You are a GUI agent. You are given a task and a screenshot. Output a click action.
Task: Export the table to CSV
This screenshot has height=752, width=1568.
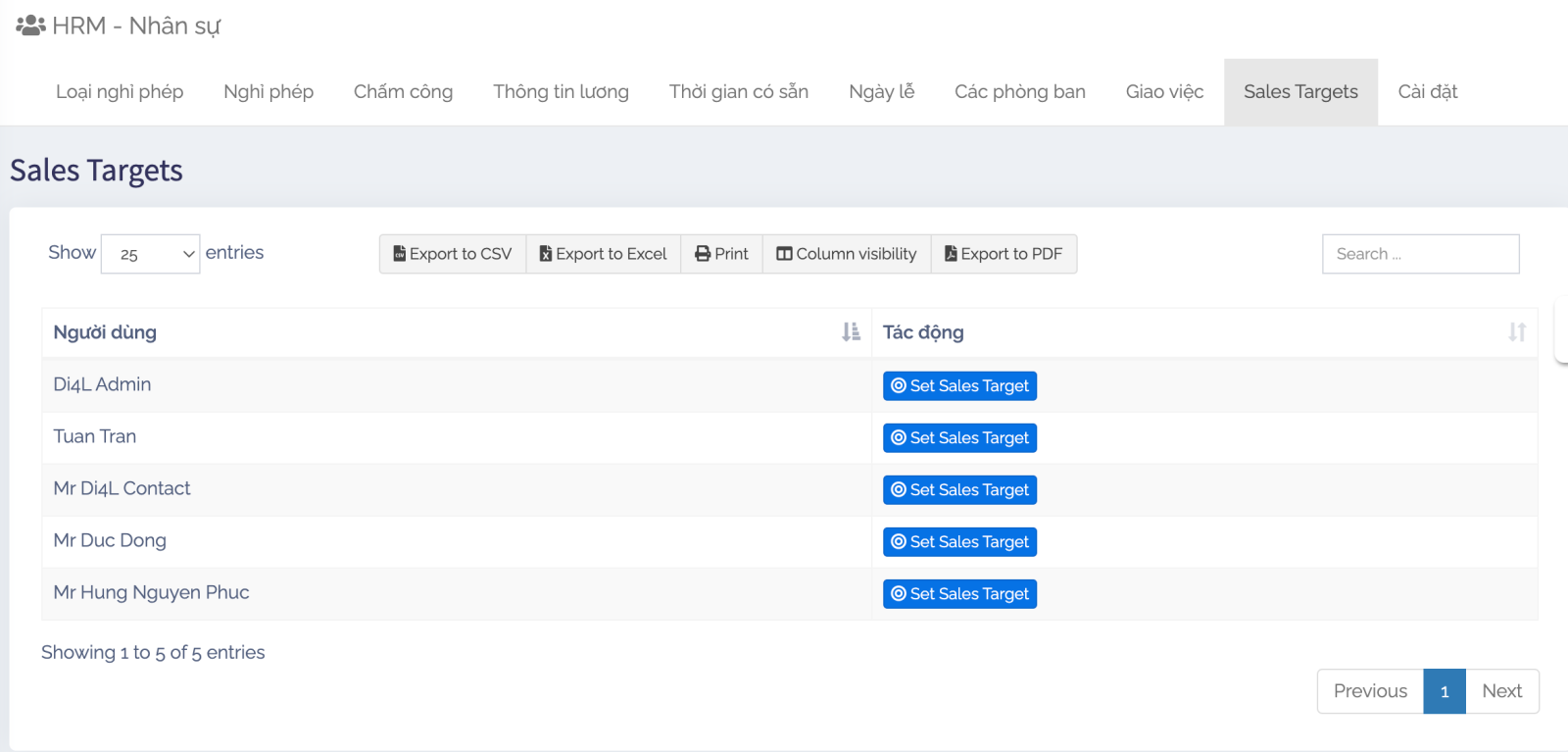(x=453, y=254)
